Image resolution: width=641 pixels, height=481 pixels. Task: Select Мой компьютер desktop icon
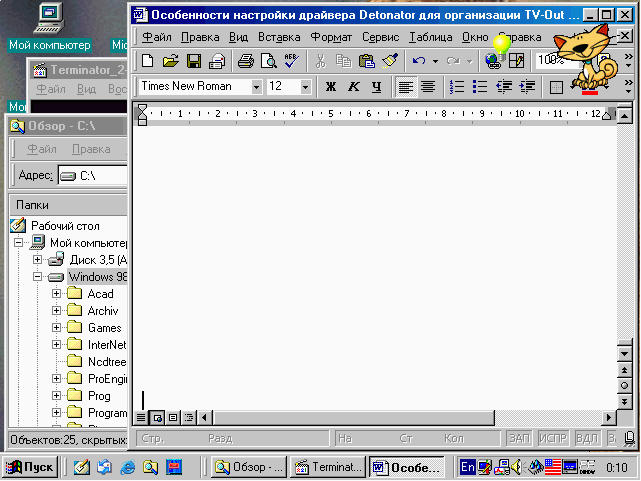[49, 27]
